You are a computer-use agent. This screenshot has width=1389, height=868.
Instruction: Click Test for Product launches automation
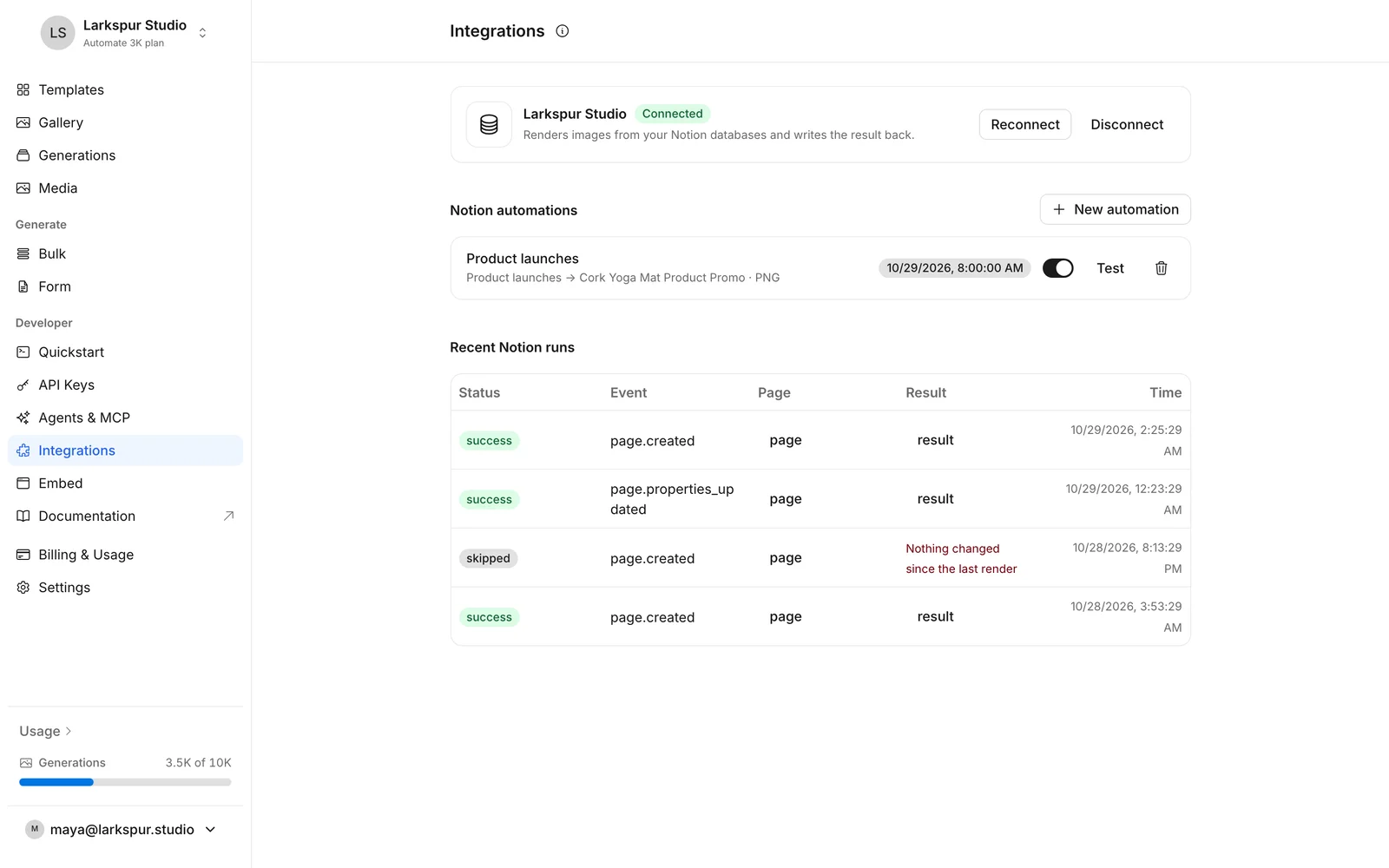[1110, 268]
